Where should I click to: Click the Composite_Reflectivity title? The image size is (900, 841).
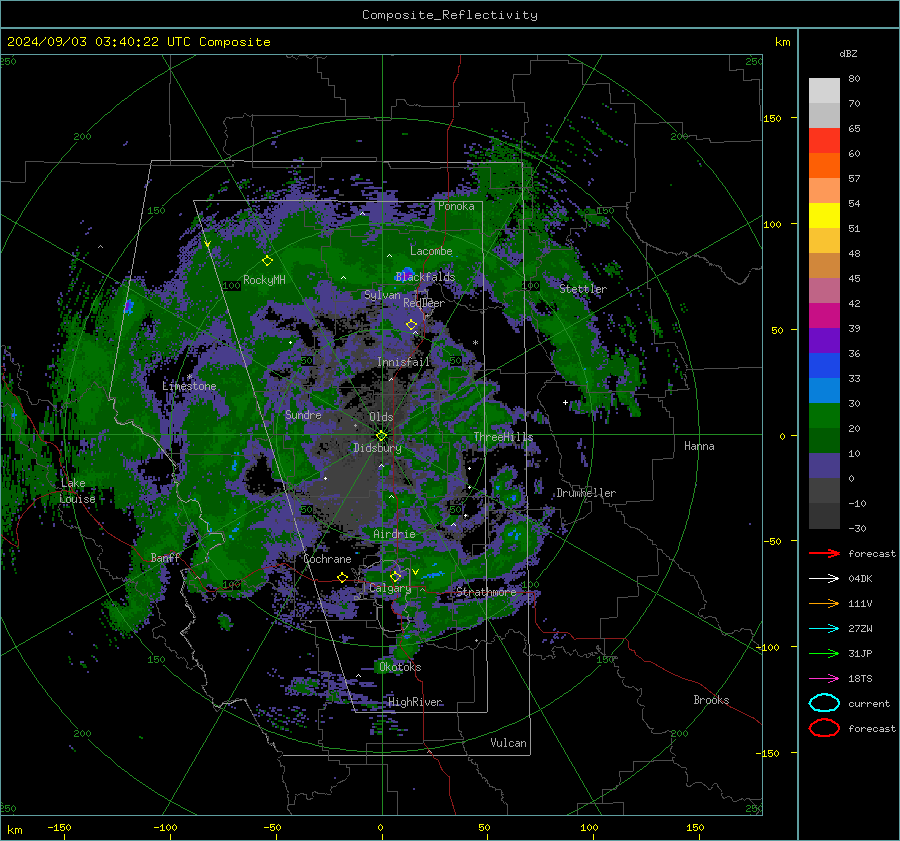point(450,15)
